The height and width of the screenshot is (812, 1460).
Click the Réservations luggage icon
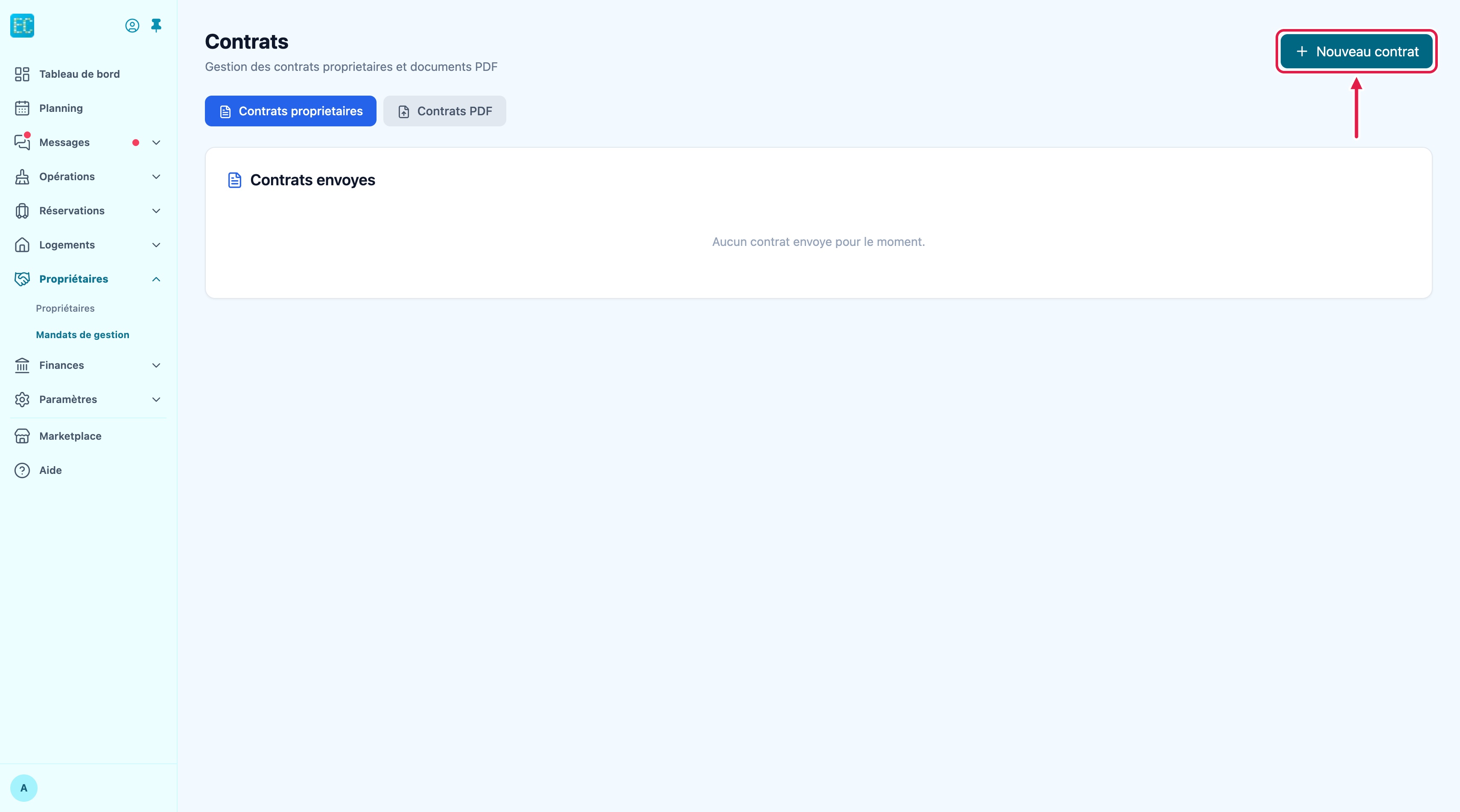22,211
